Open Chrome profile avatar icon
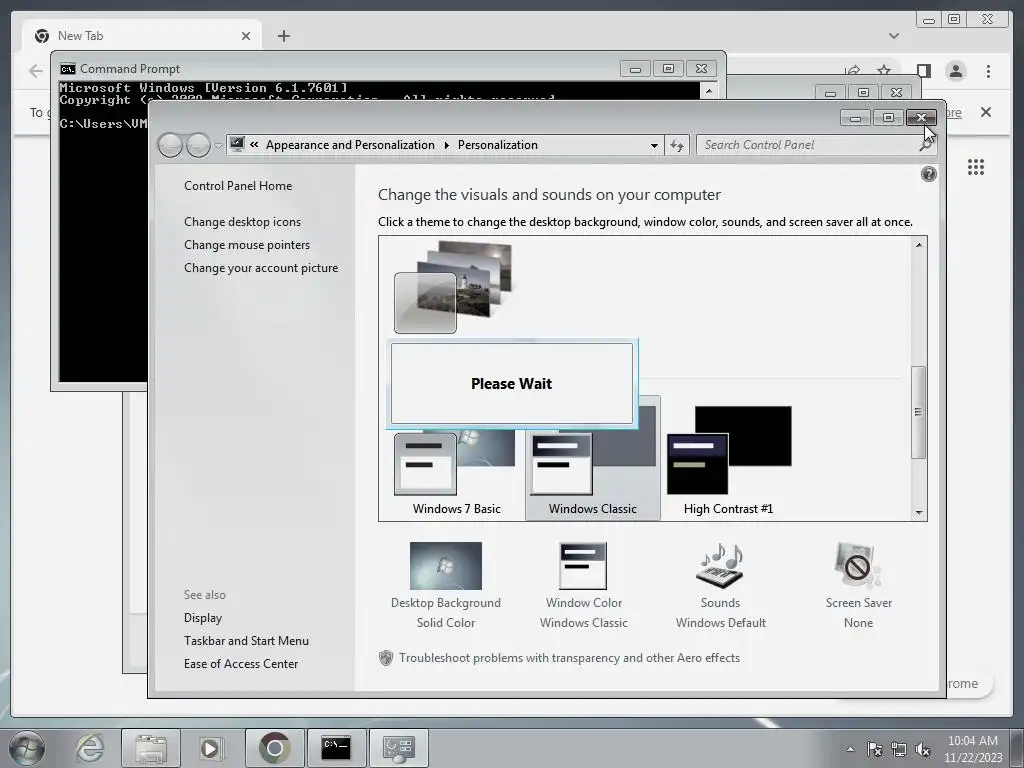The height and width of the screenshot is (768, 1024). [955, 71]
